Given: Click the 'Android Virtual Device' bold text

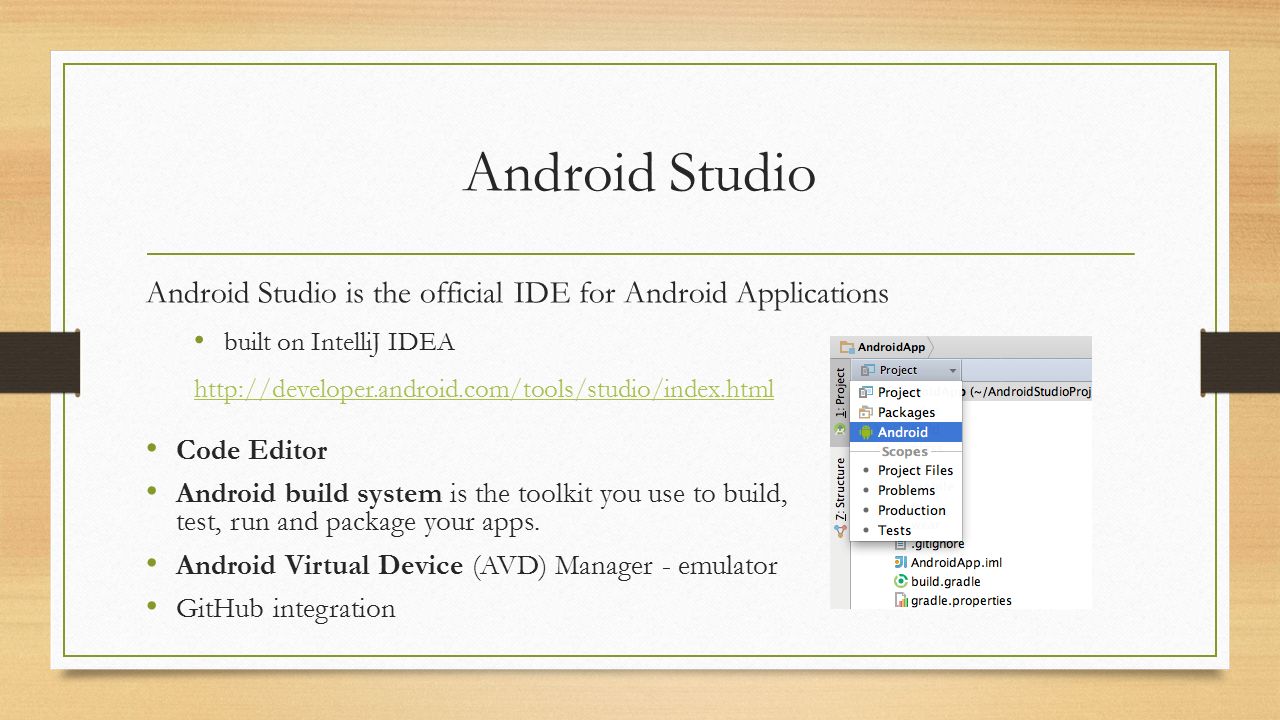Looking at the screenshot, I should (x=319, y=565).
